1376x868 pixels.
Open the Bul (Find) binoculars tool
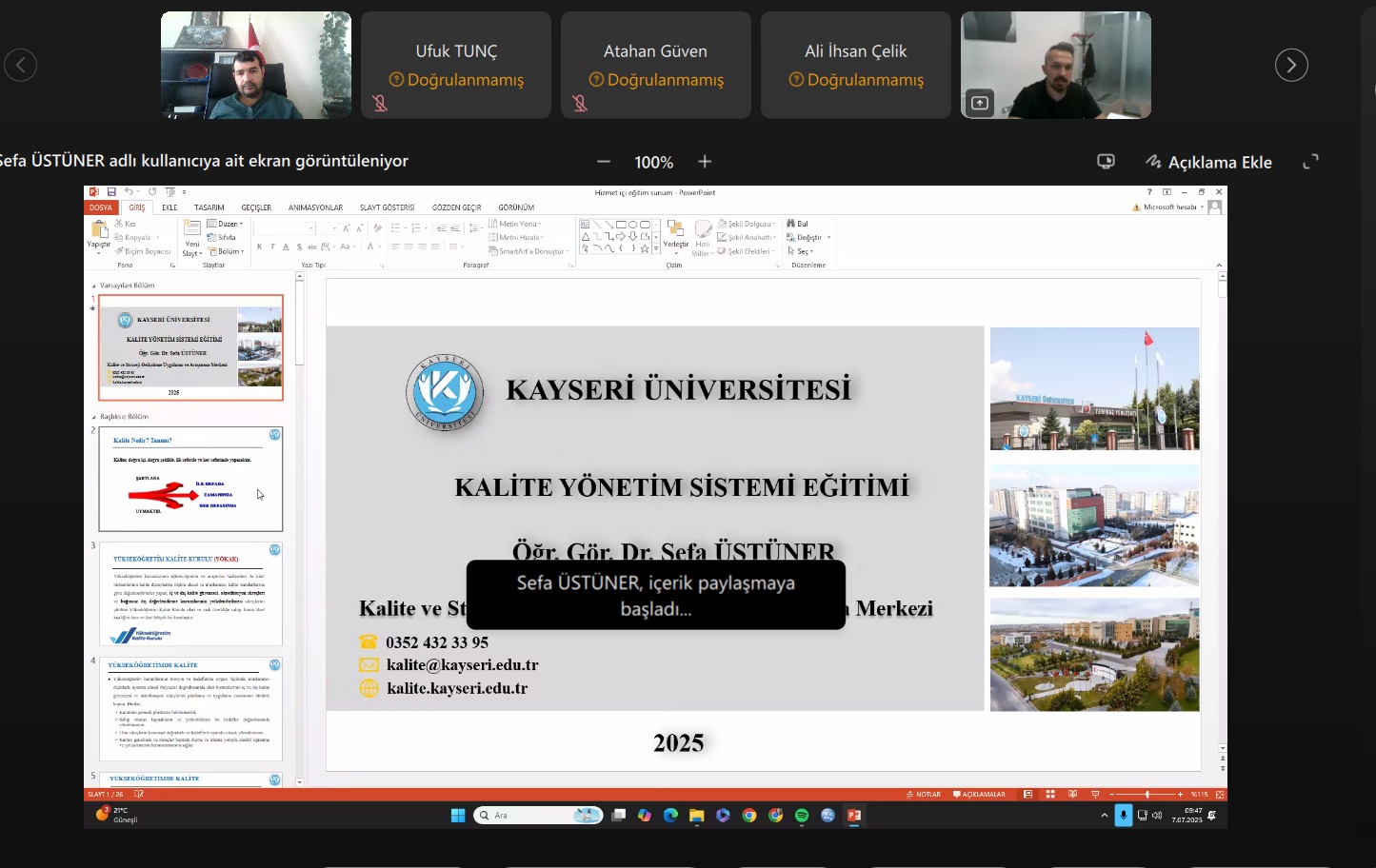coord(797,224)
